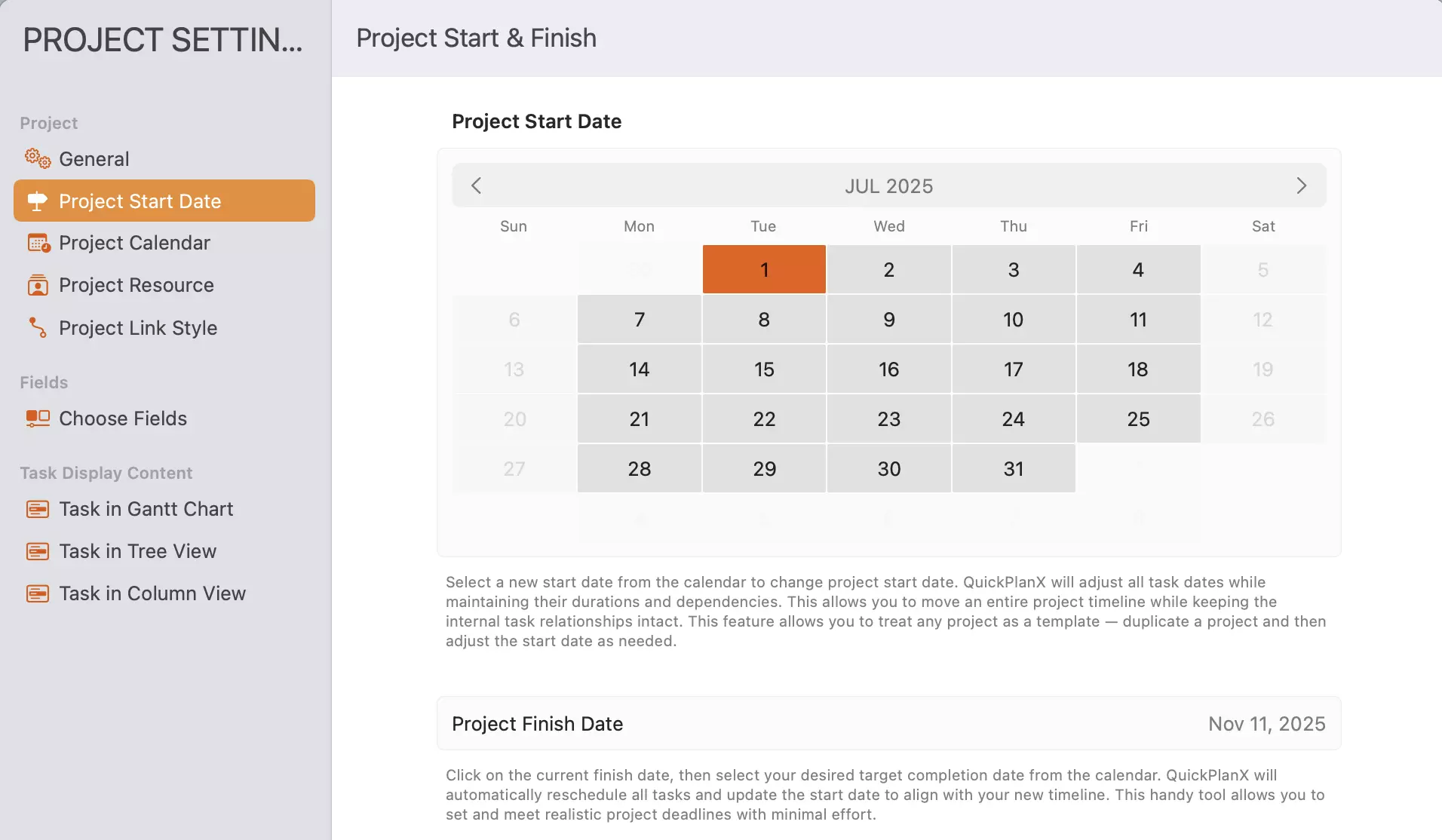Open the General settings page

[x=94, y=158]
